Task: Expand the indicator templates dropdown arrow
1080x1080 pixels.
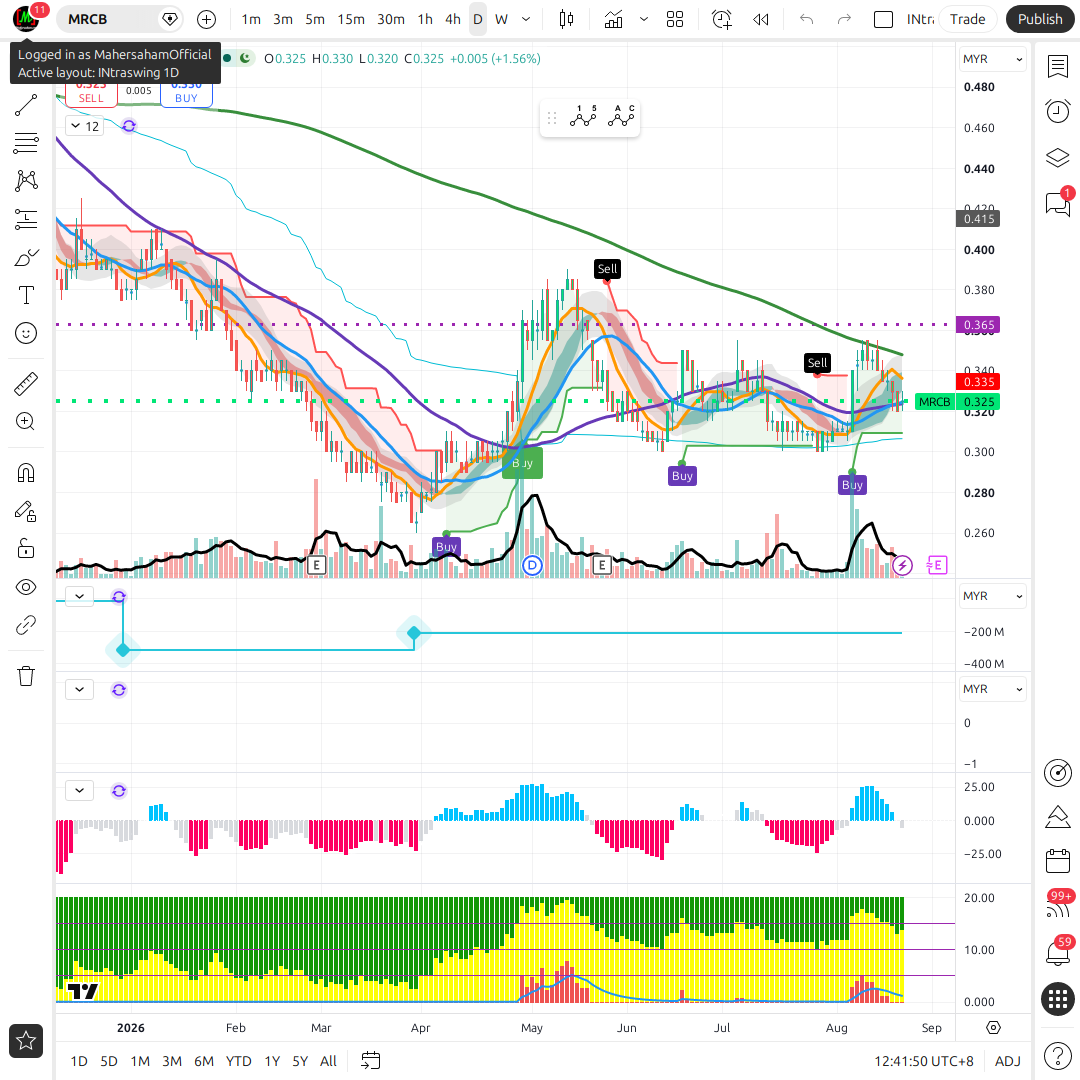Action: click(644, 19)
